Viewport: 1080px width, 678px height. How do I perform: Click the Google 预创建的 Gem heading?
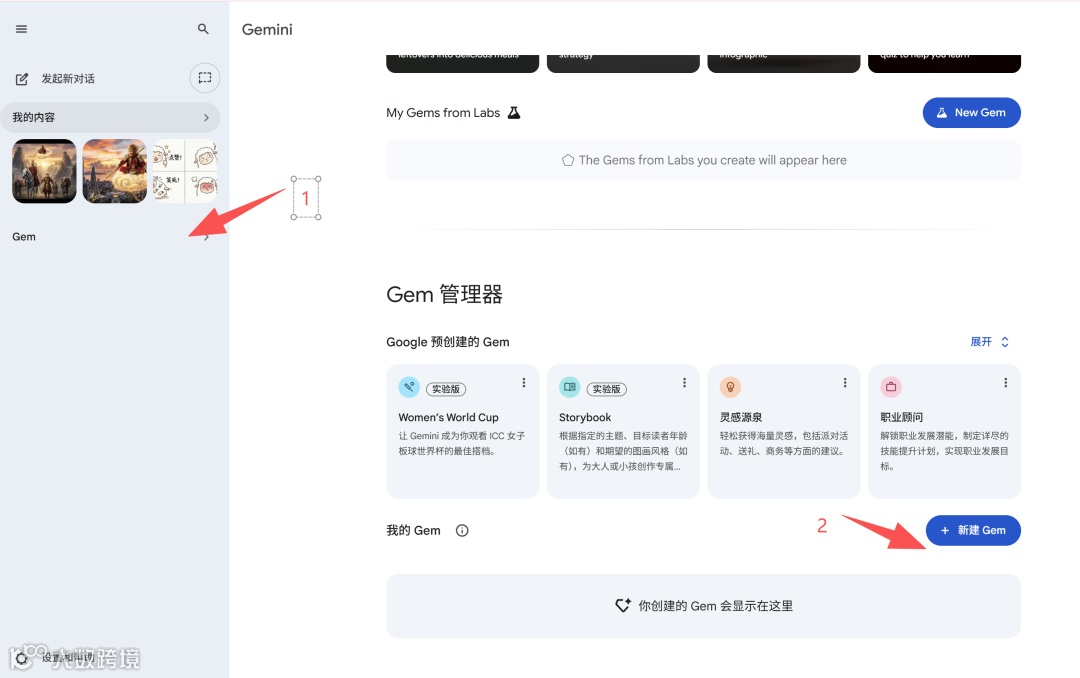[448, 342]
